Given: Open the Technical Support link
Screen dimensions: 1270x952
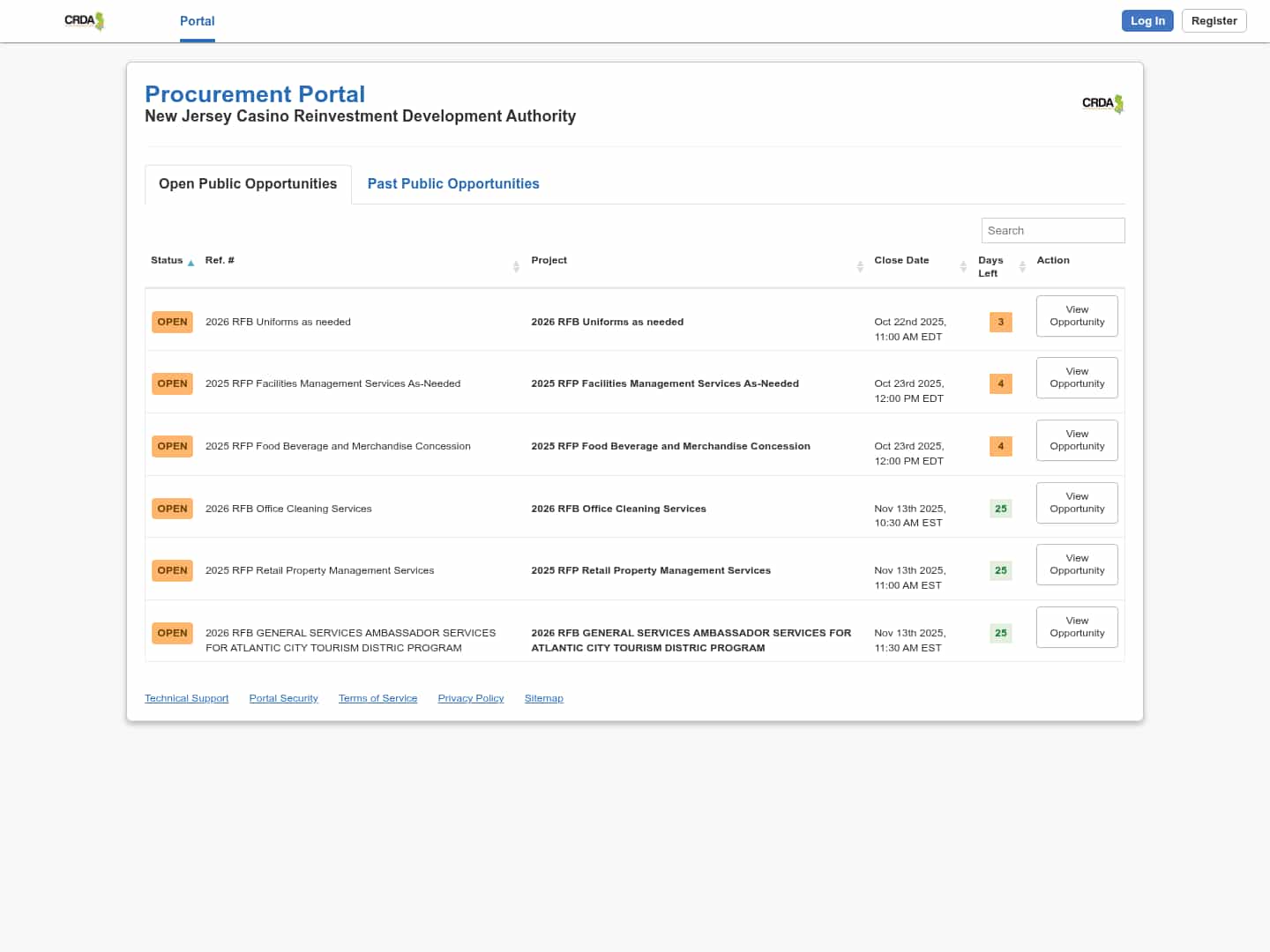Looking at the screenshot, I should click(186, 698).
